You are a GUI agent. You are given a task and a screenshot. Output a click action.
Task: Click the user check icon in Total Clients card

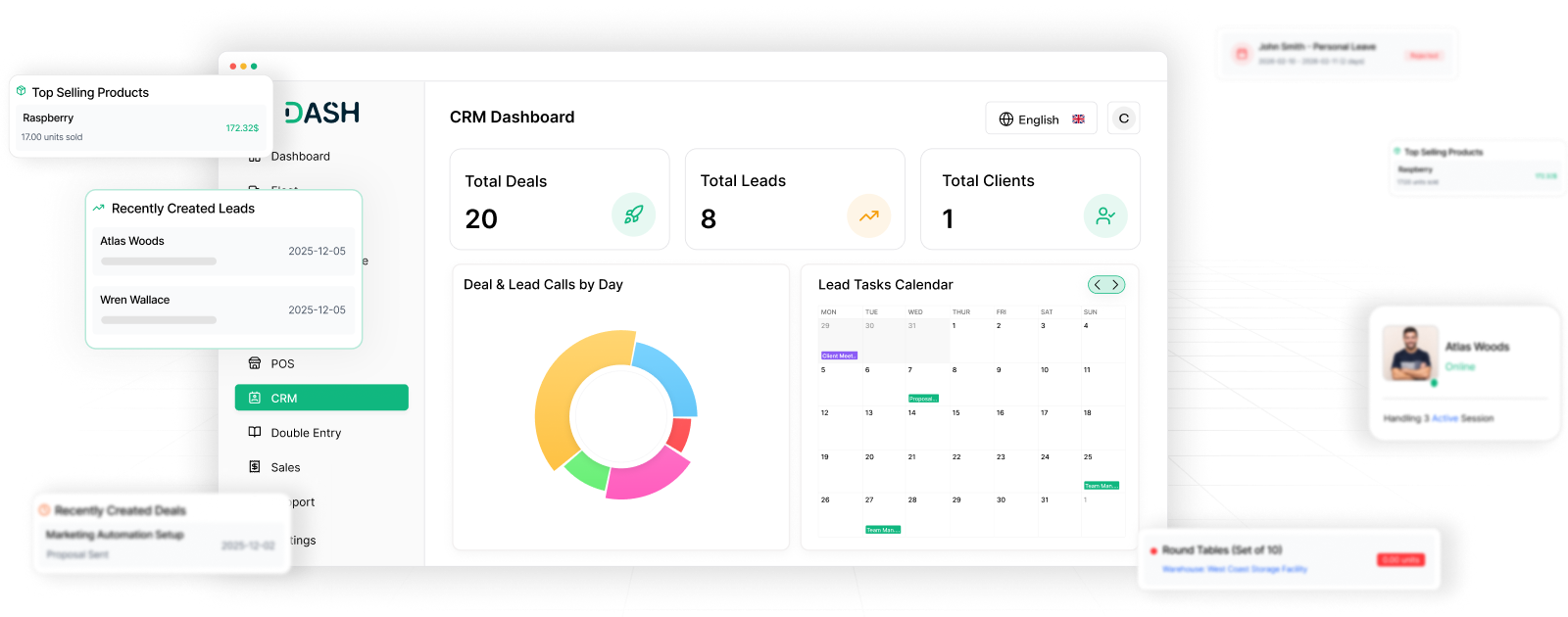pos(1105,215)
